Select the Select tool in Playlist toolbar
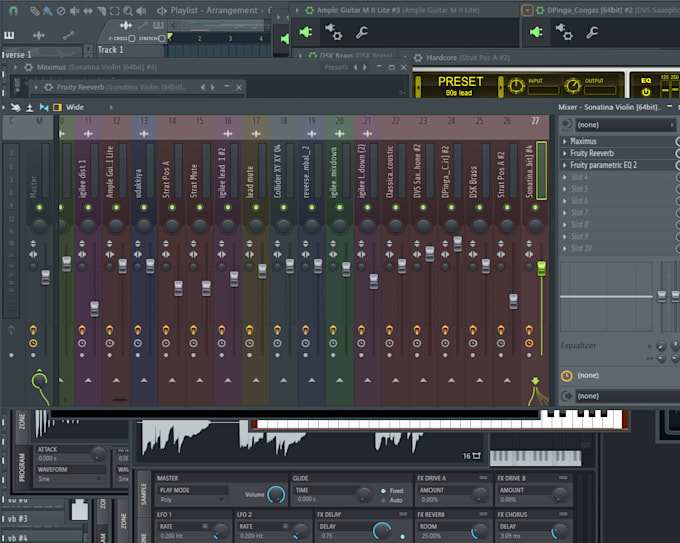This screenshot has height=543, width=680. (x=114, y=11)
